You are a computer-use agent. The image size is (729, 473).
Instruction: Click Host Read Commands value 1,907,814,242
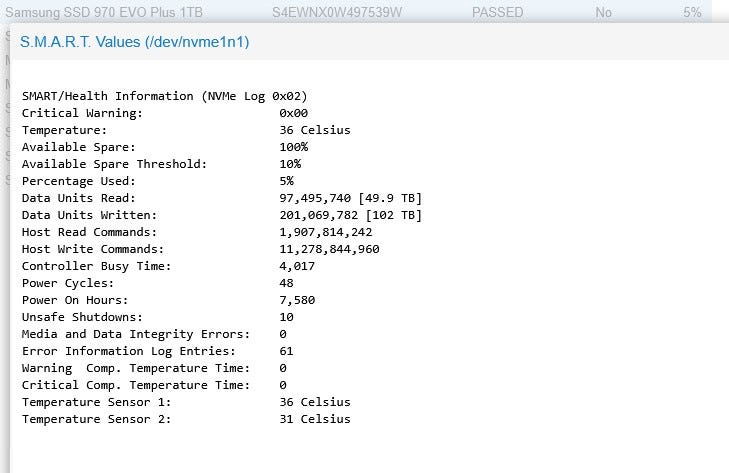point(325,232)
